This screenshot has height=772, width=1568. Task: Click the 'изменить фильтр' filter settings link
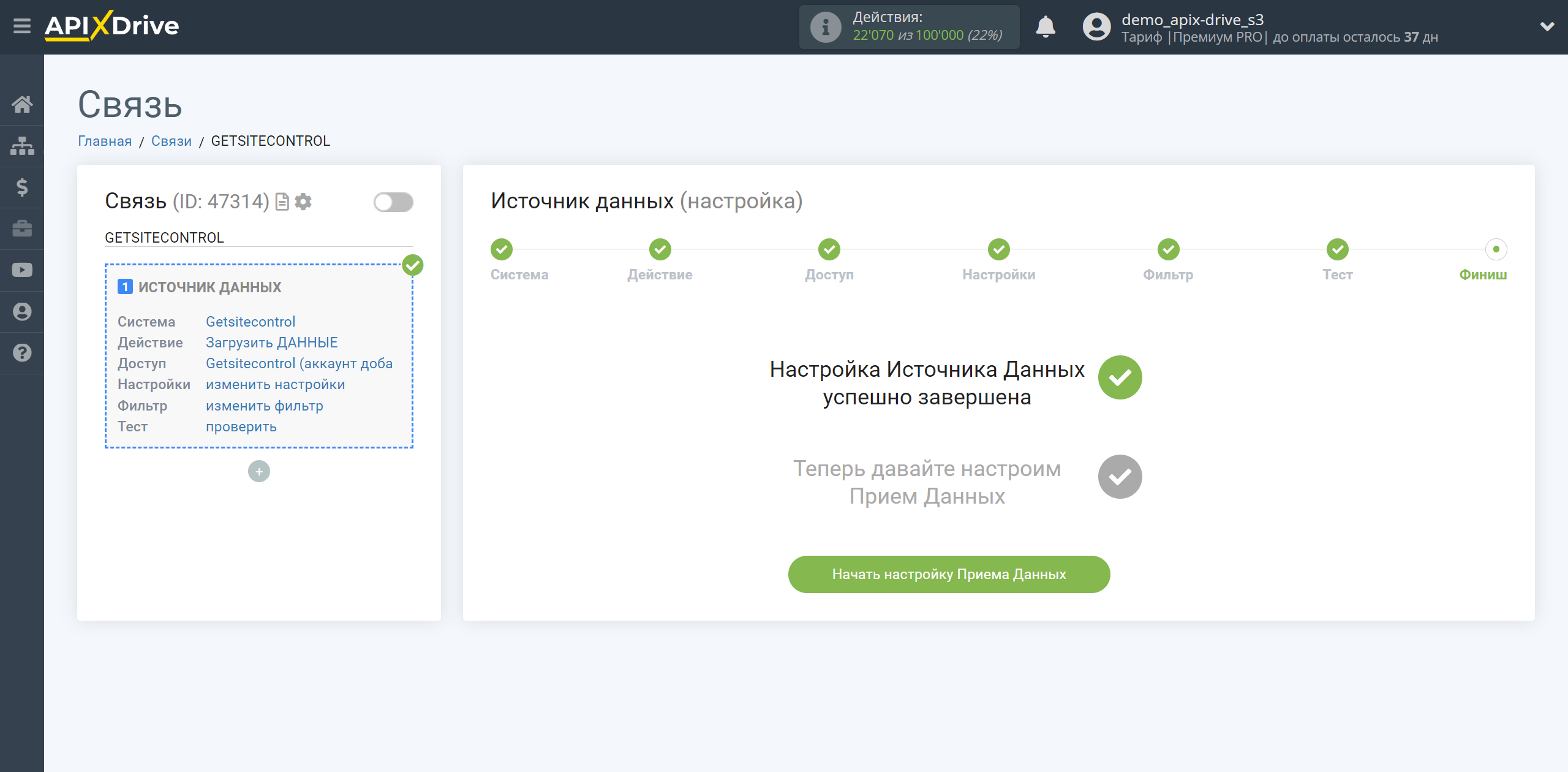(265, 405)
